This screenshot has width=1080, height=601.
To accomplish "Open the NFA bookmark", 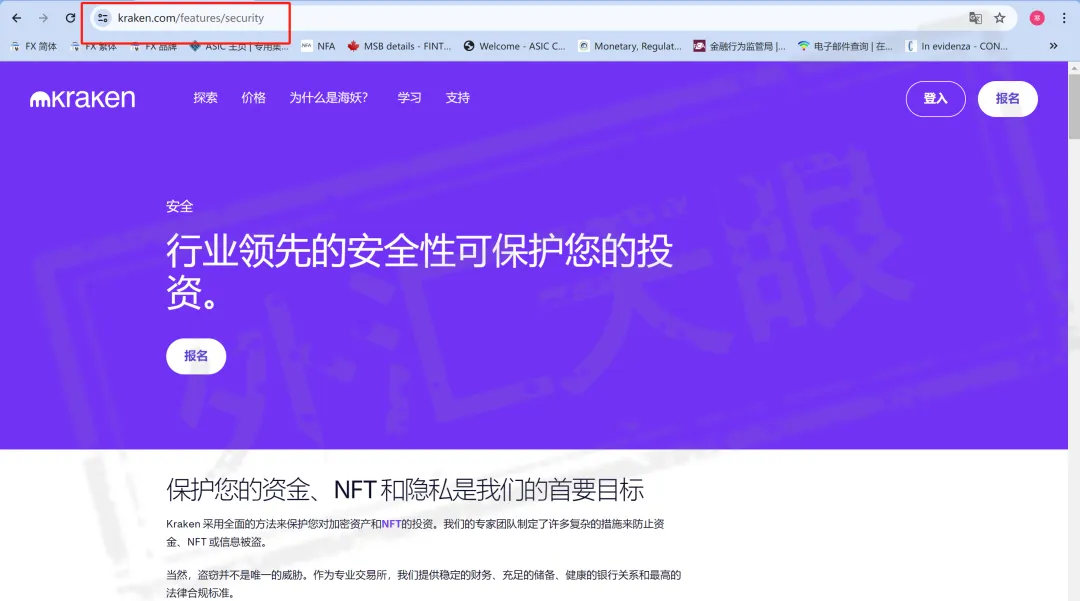I will [x=318, y=46].
